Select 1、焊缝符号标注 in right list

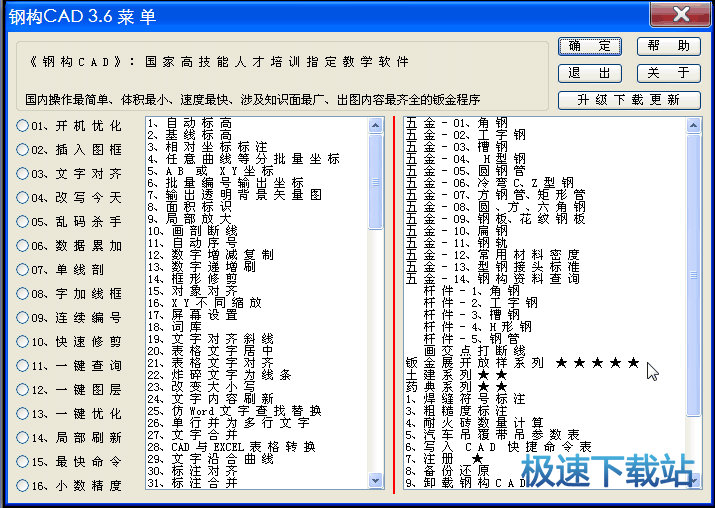point(466,399)
